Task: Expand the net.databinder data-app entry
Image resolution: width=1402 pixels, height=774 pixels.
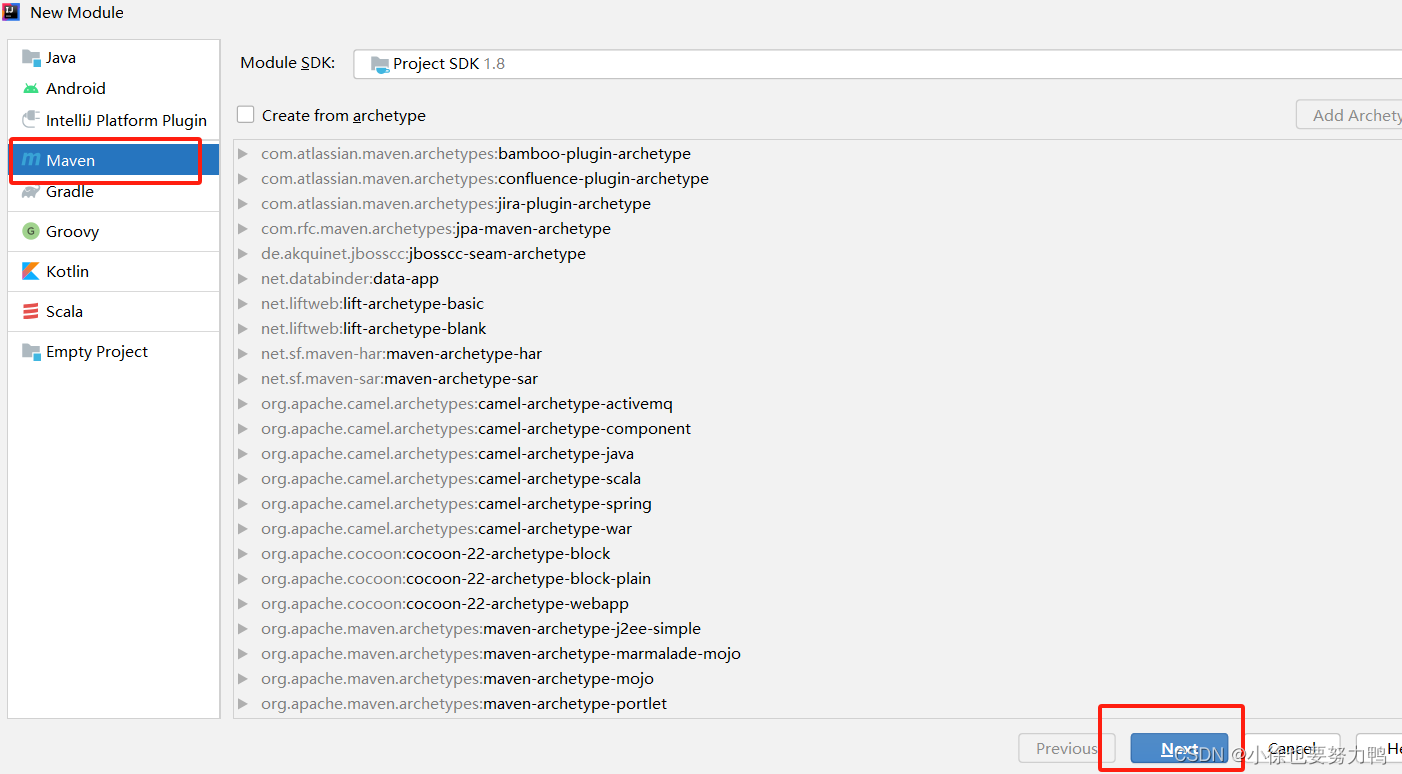Action: click(x=243, y=279)
